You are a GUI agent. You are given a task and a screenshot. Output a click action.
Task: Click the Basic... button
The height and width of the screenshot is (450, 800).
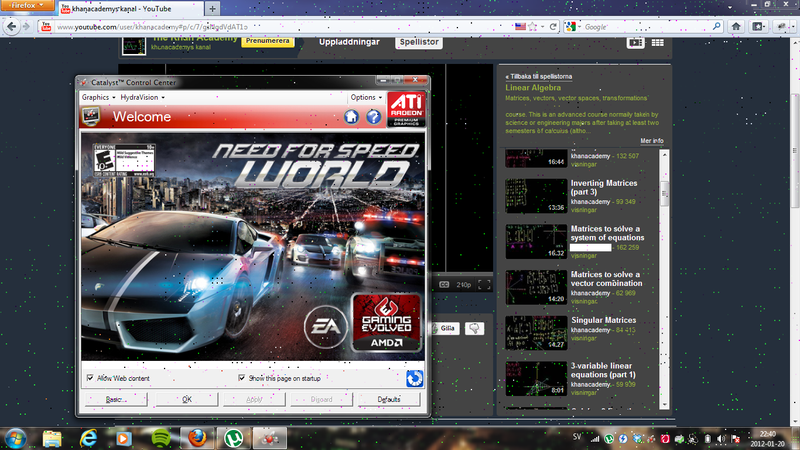tap(116, 399)
